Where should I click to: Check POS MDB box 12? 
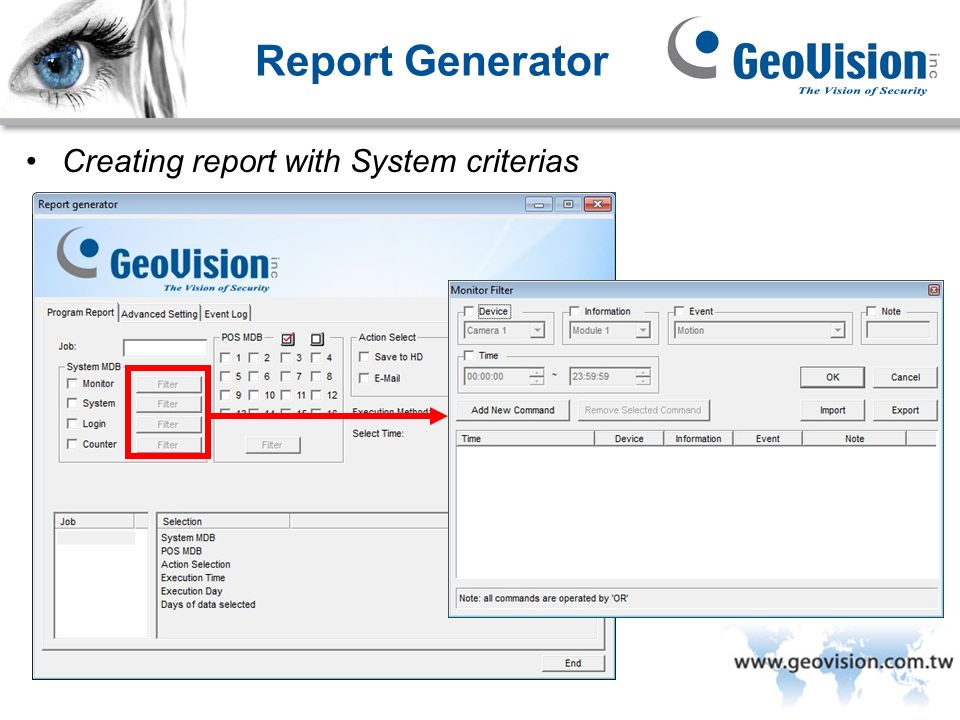(x=317, y=395)
